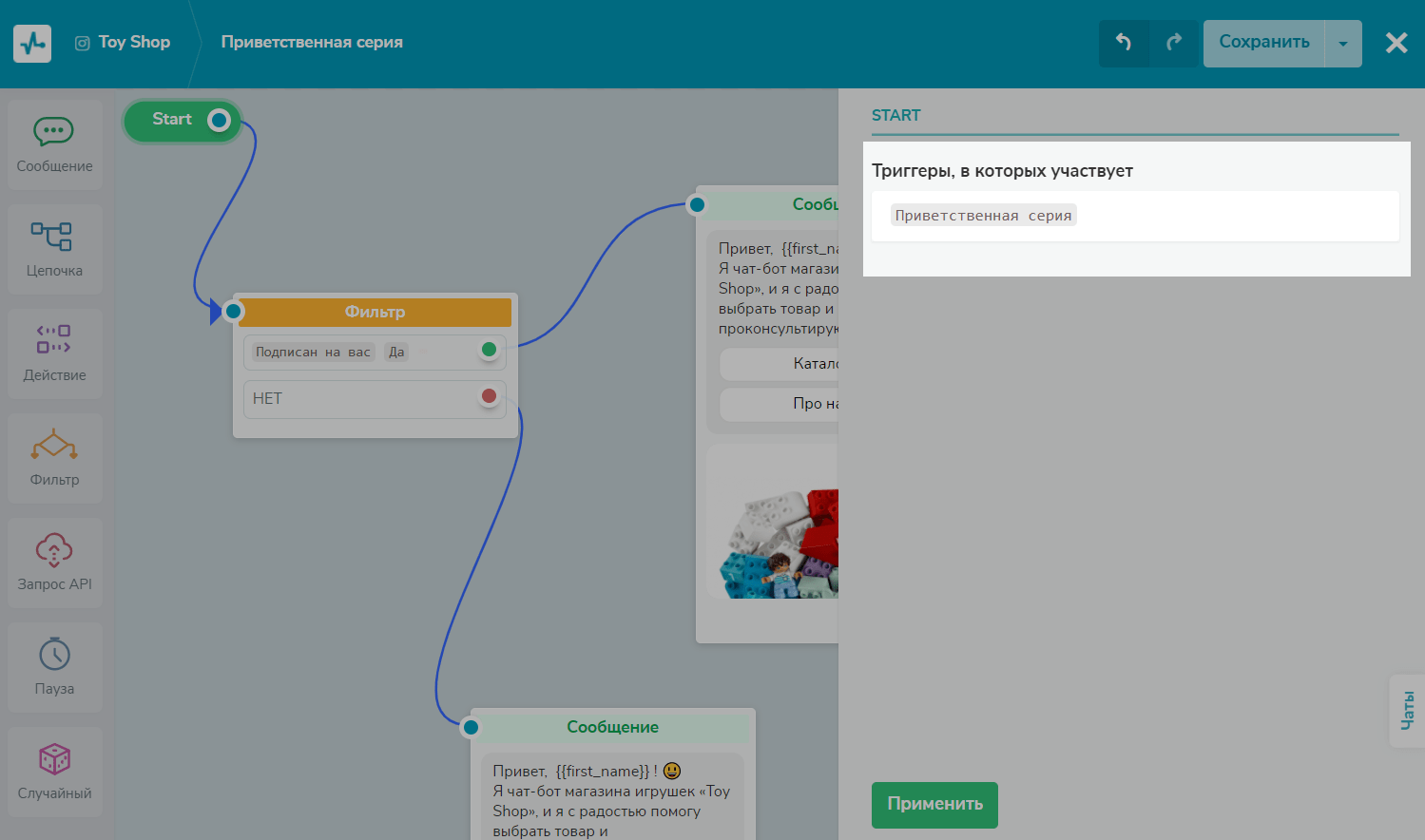The height and width of the screenshot is (840, 1425).
Task: Click the SendPulse pulse logo icon
Action: [32, 43]
